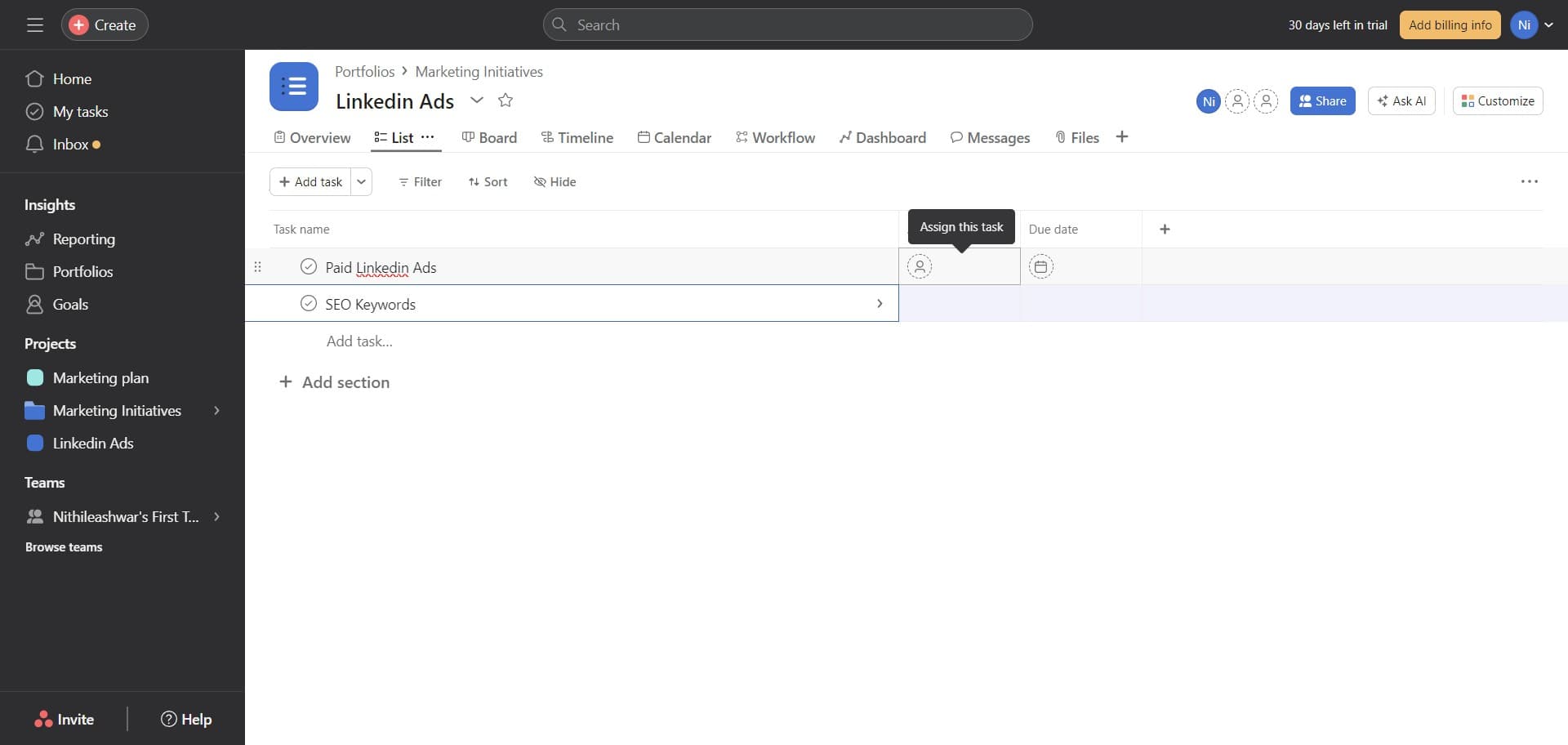Click the Share button
Viewport: 1568px width, 745px height.
pyautogui.click(x=1322, y=100)
